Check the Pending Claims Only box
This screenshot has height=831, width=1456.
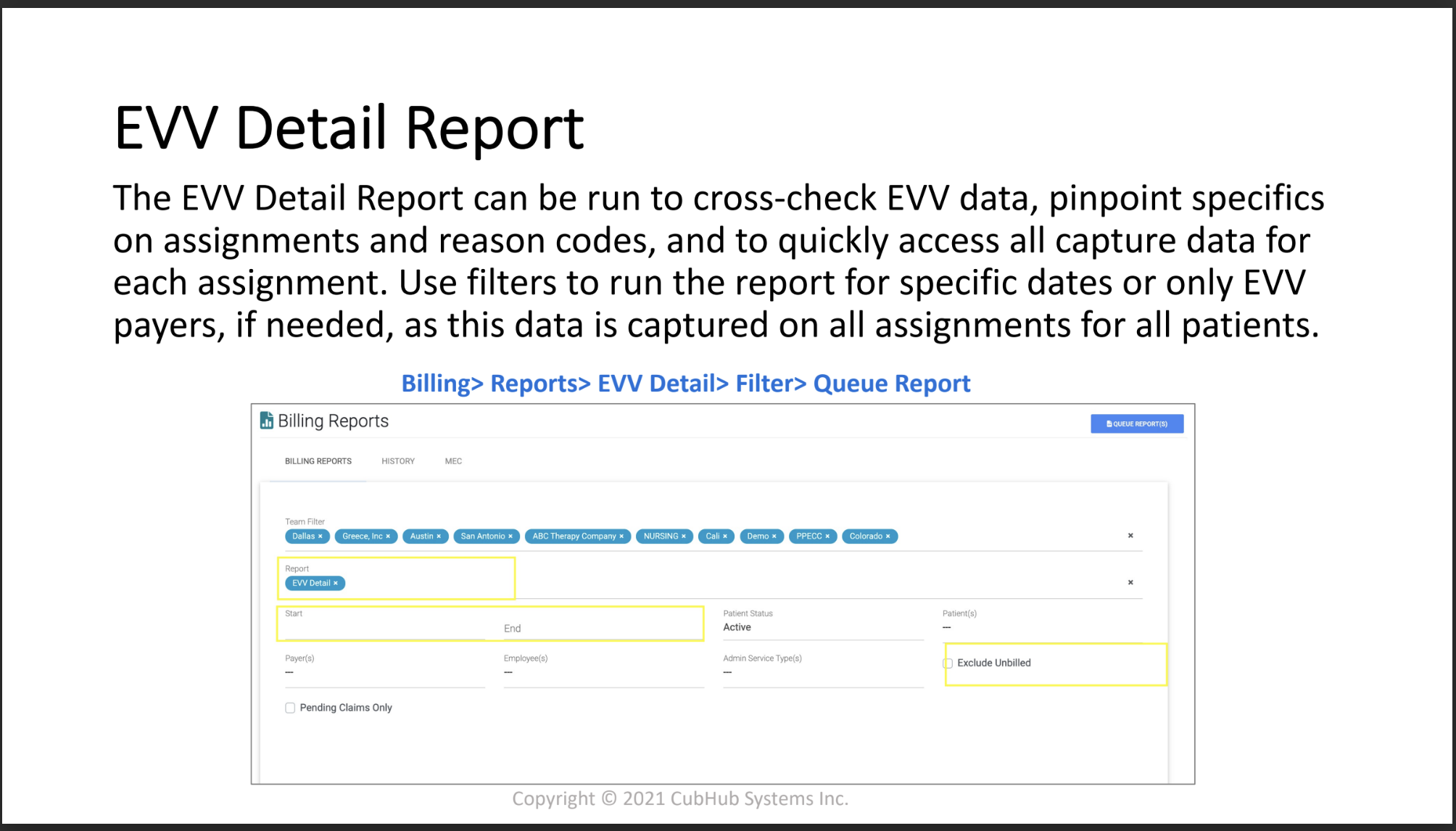290,708
